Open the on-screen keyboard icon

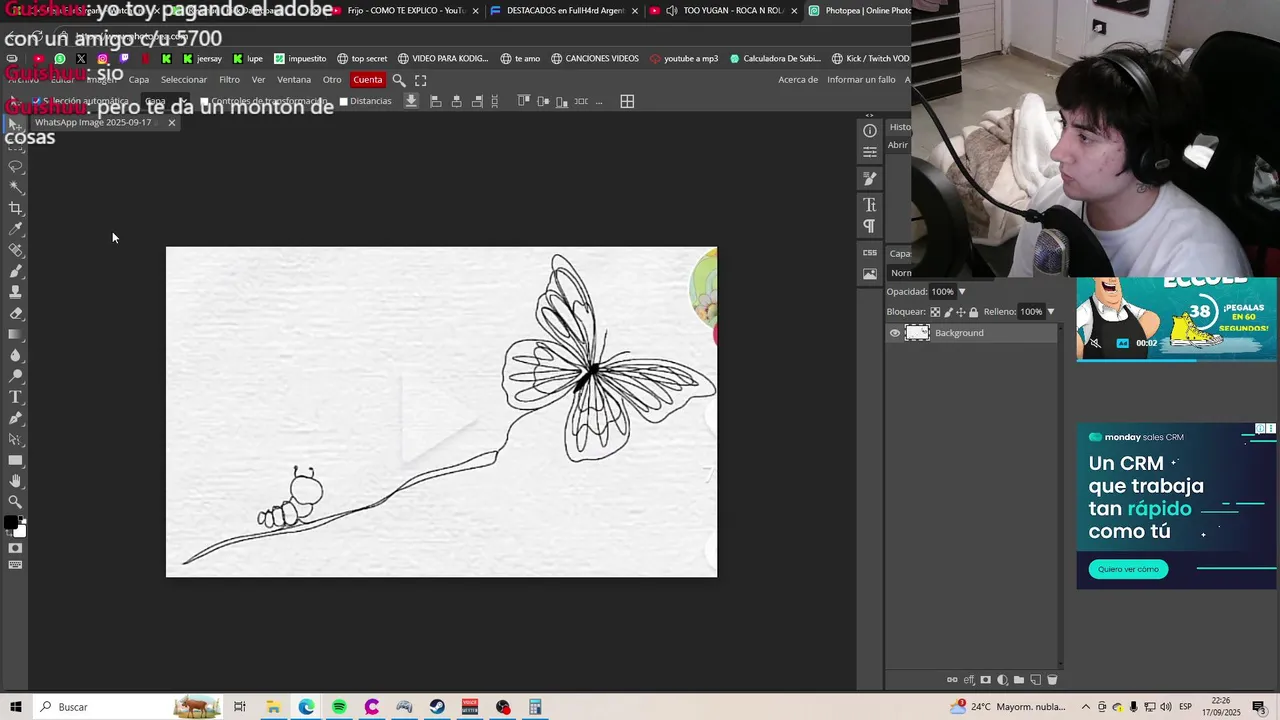click(x=15, y=565)
